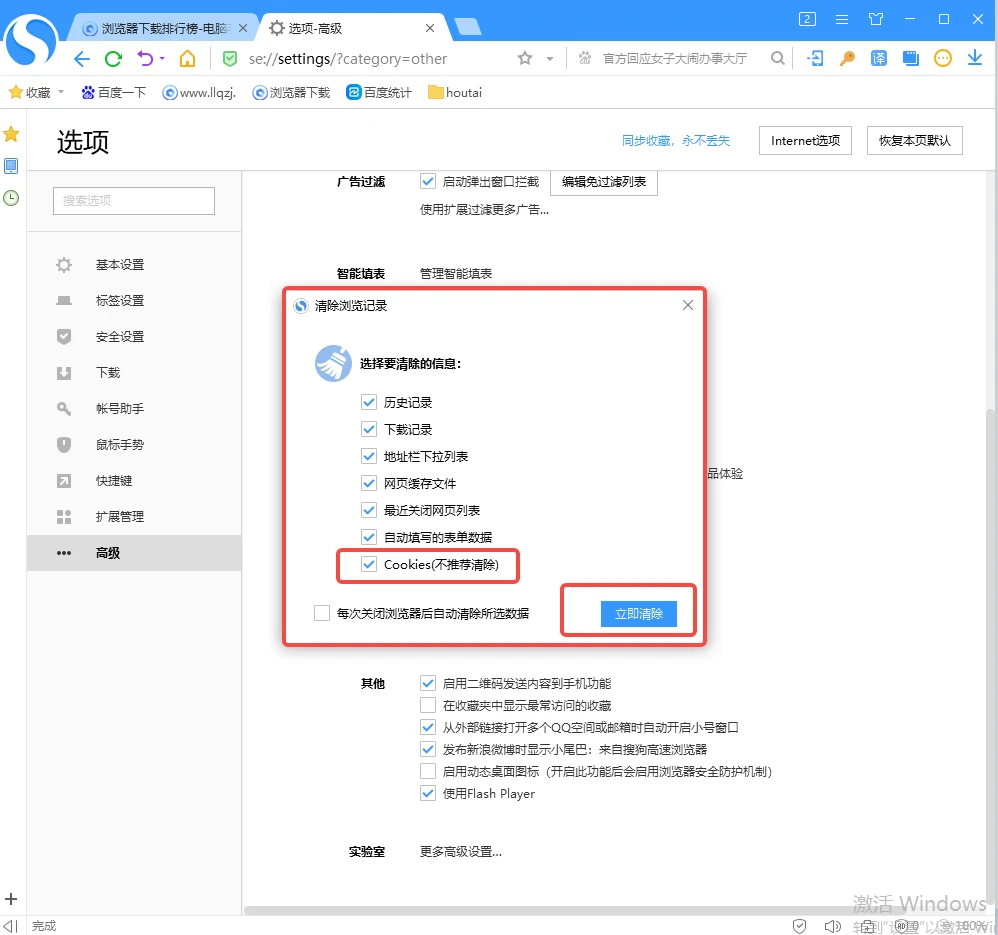
Task: Click the window count icon showing 2
Action: (x=807, y=19)
